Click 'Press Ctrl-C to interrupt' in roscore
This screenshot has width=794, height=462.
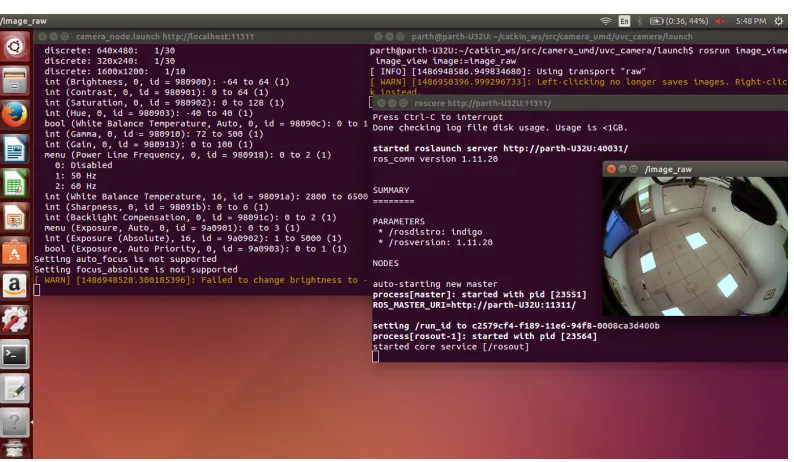coord(438,117)
